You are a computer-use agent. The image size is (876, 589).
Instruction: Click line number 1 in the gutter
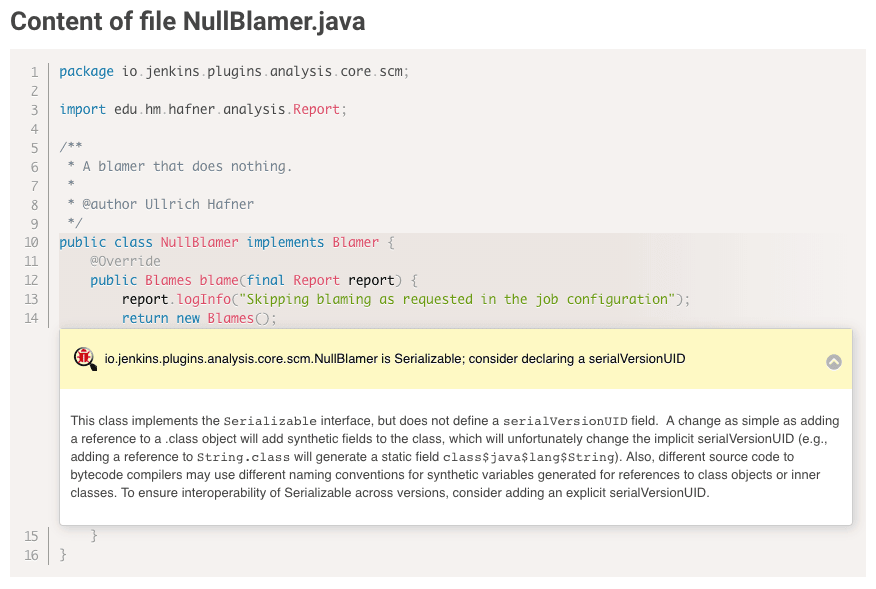coord(34,71)
